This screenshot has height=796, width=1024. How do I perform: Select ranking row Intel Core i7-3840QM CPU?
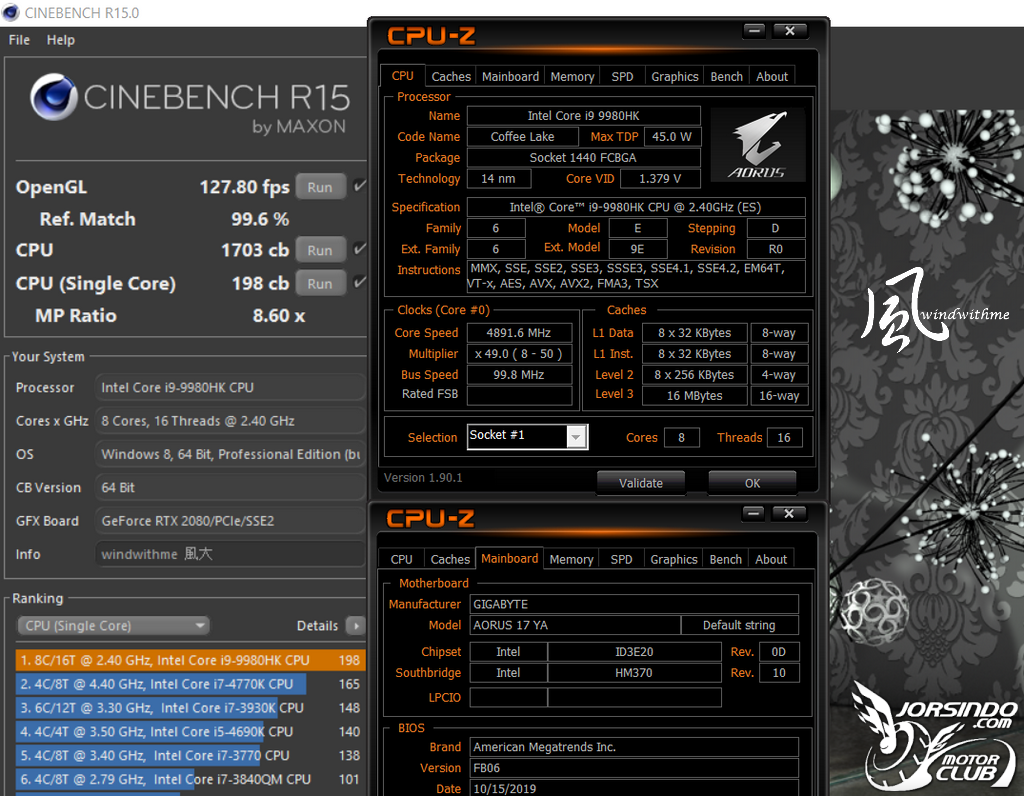(190, 779)
